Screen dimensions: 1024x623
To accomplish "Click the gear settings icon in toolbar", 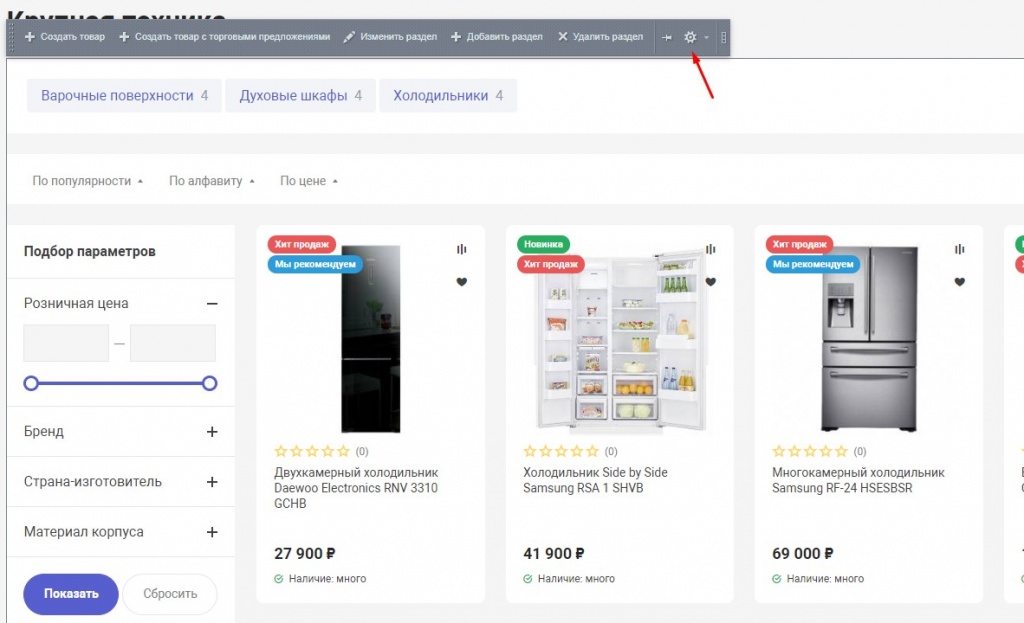I will coord(690,37).
